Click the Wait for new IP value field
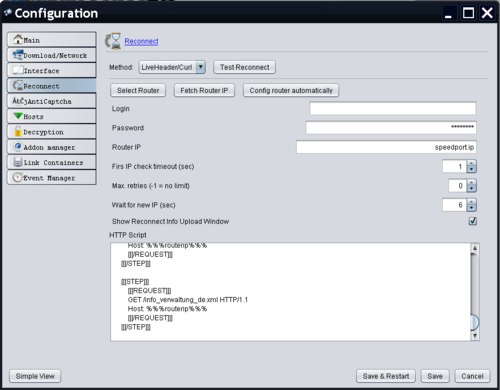Screen dimensions: 500x390 (x=455, y=205)
